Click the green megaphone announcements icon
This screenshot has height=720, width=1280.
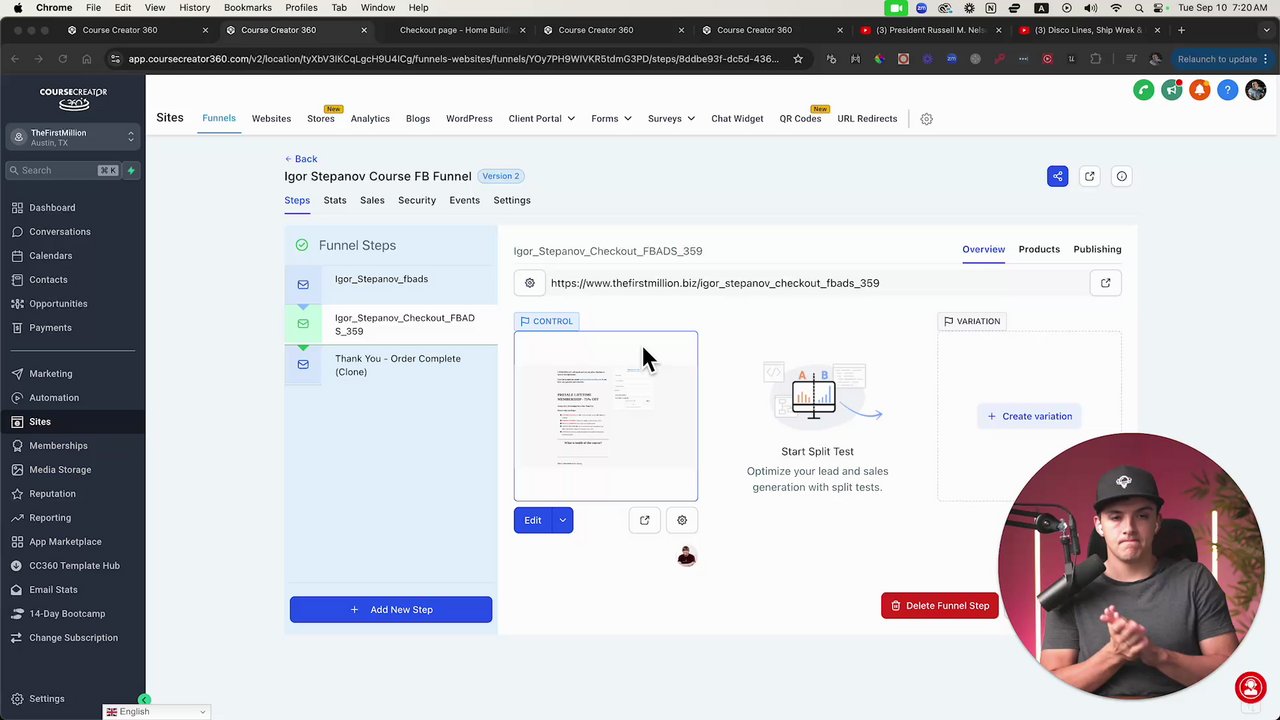(x=1172, y=90)
